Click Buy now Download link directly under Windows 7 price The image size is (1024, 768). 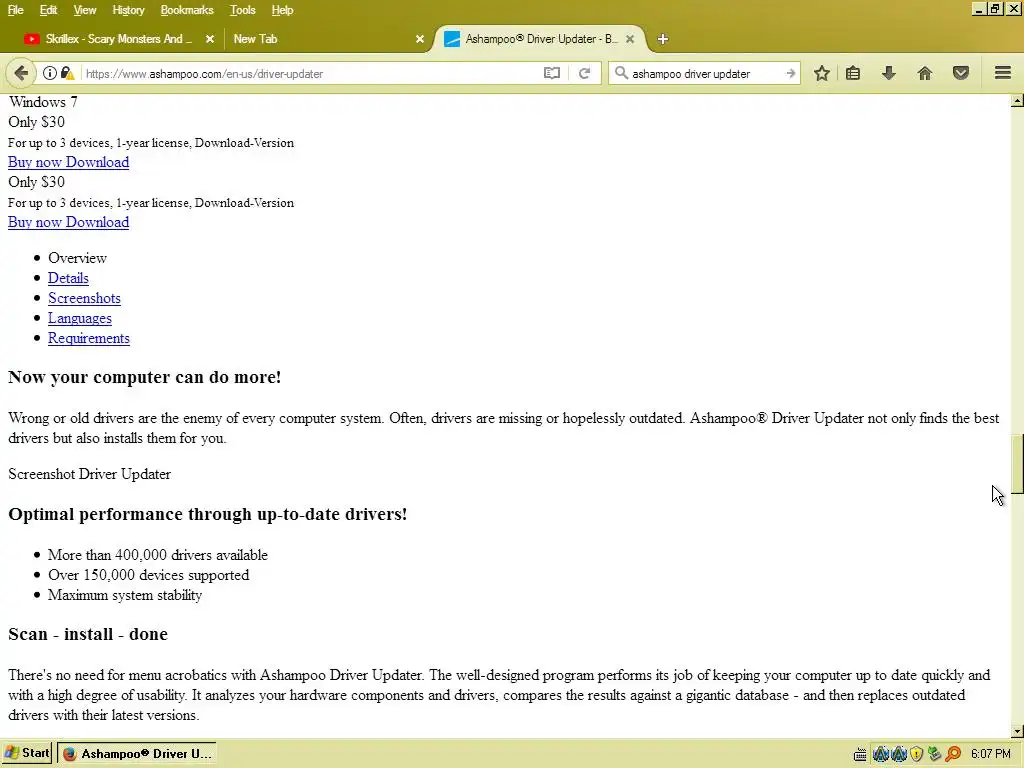69,162
